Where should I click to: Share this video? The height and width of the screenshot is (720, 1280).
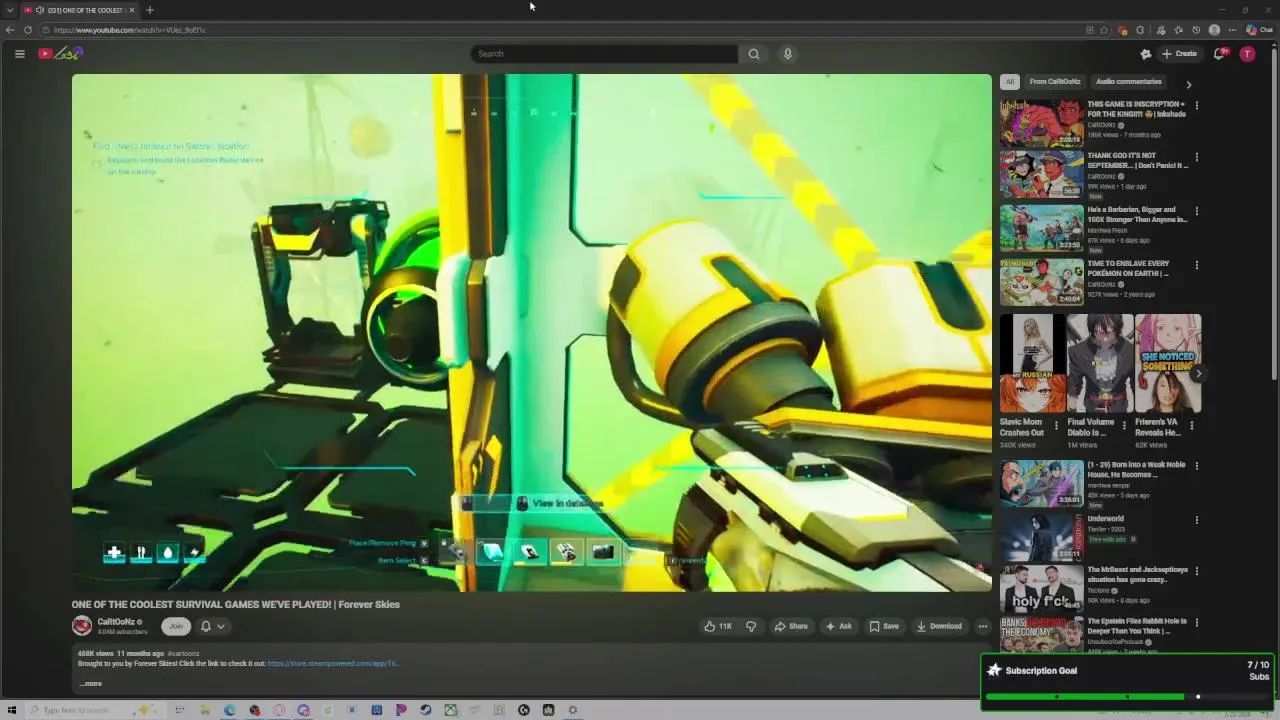(791, 626)
